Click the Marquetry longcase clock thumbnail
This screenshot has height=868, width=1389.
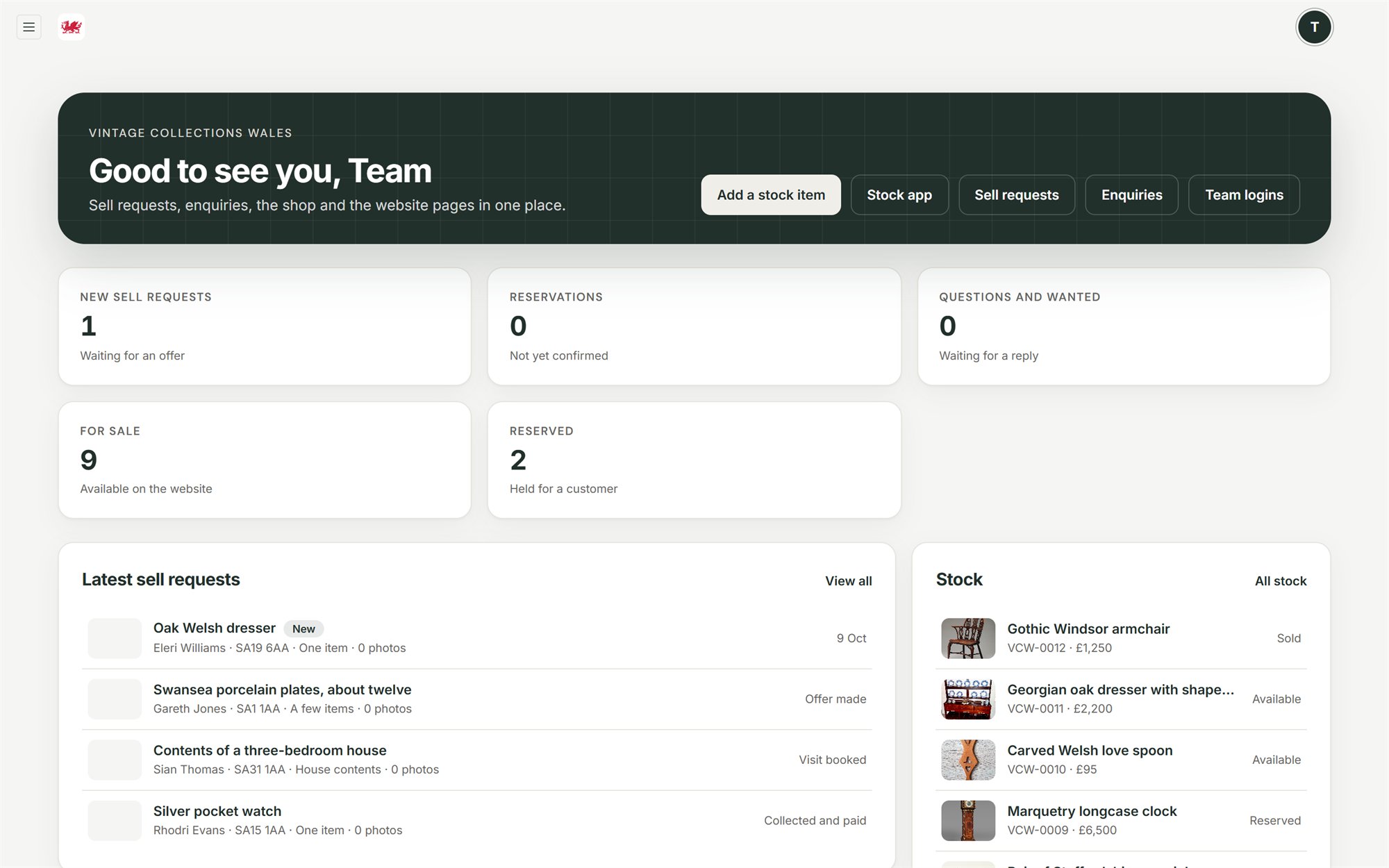(968, 821)
